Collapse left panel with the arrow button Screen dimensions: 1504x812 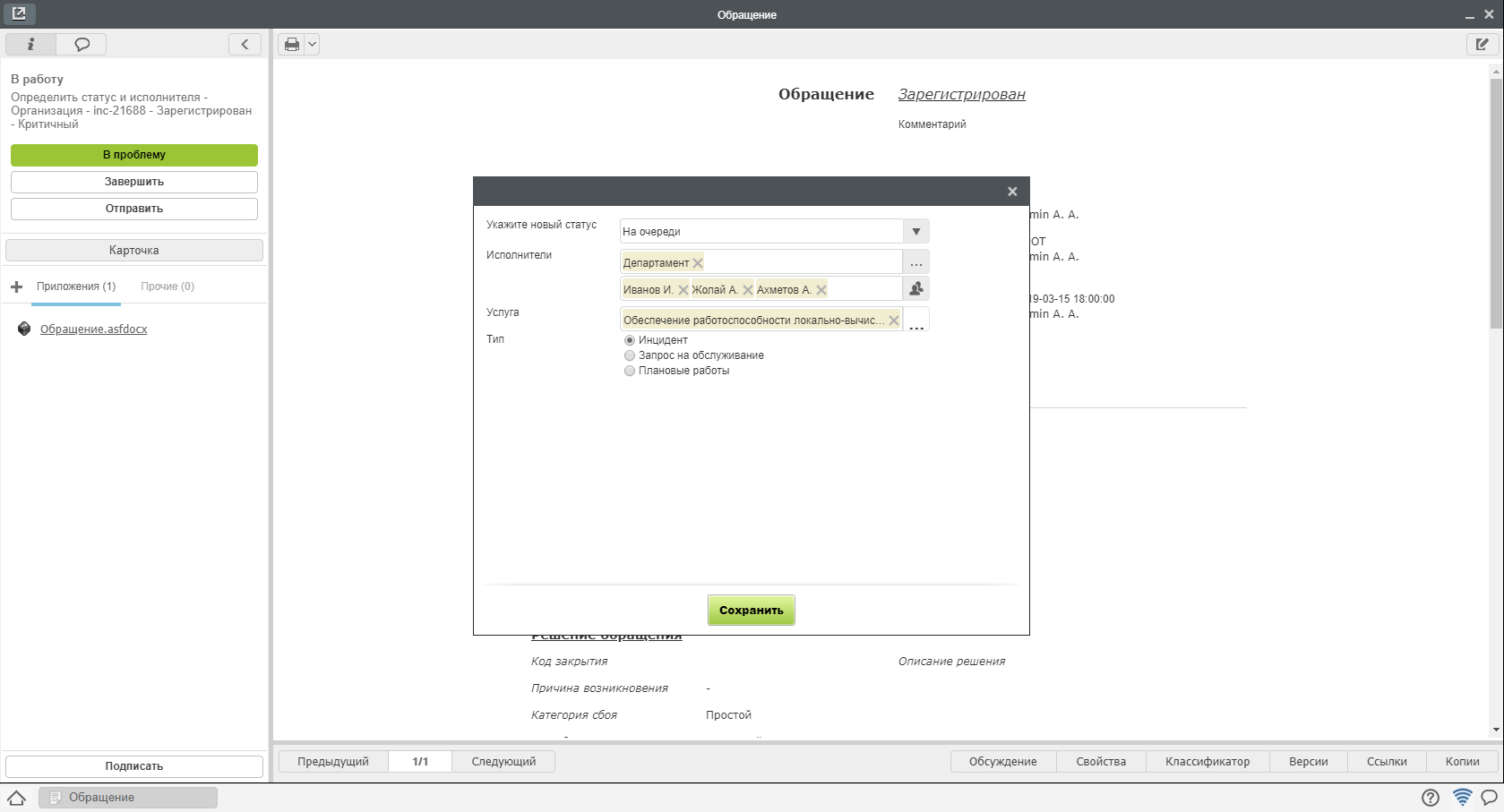pos(245,44)
